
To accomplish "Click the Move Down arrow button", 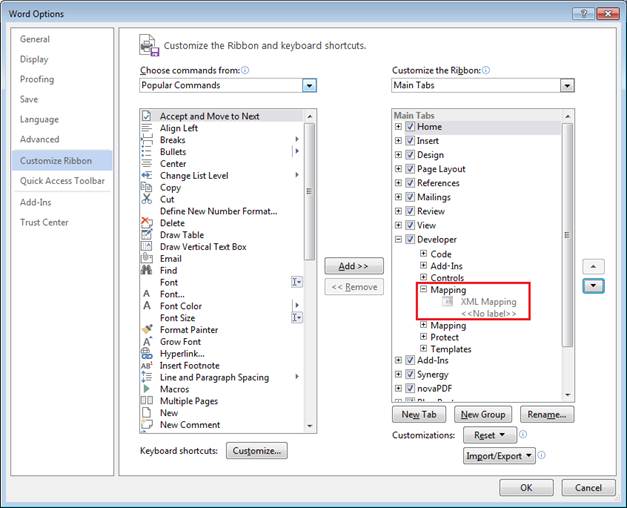I will (x=593, y=286).
